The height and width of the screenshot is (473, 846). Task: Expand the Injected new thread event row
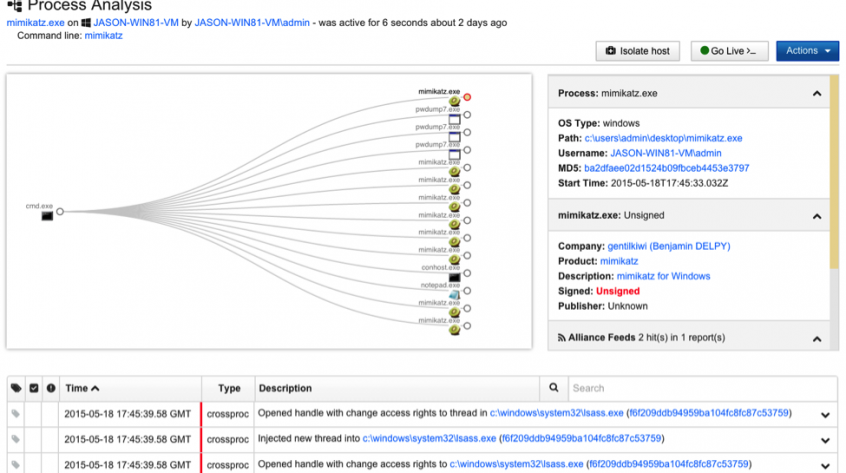pos(825,440)
